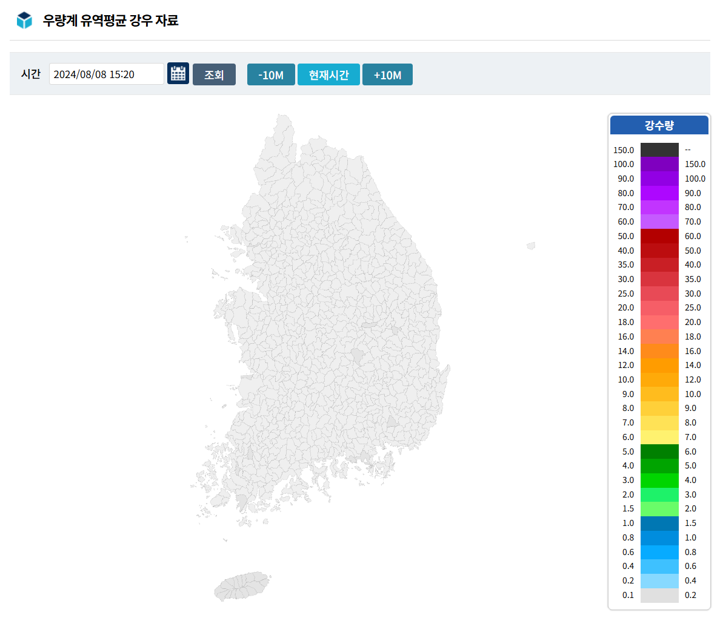Click the blue cube title icon
The height and width of the screenshot is (621, 720).
24,20
